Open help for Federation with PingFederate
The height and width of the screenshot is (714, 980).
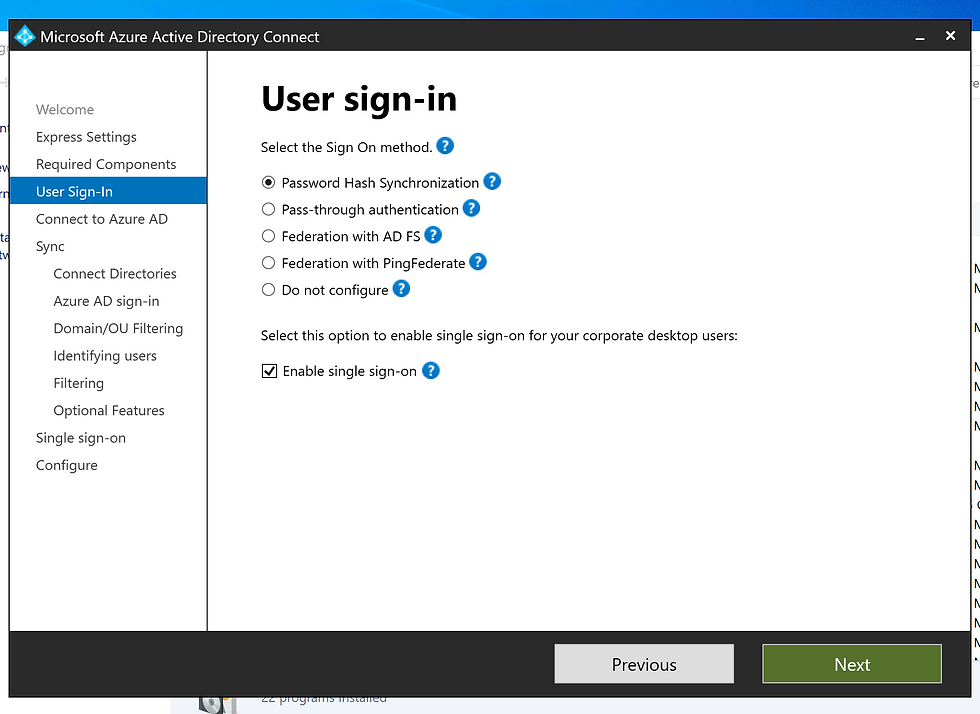pyautogui.click(x=478, y=262)
